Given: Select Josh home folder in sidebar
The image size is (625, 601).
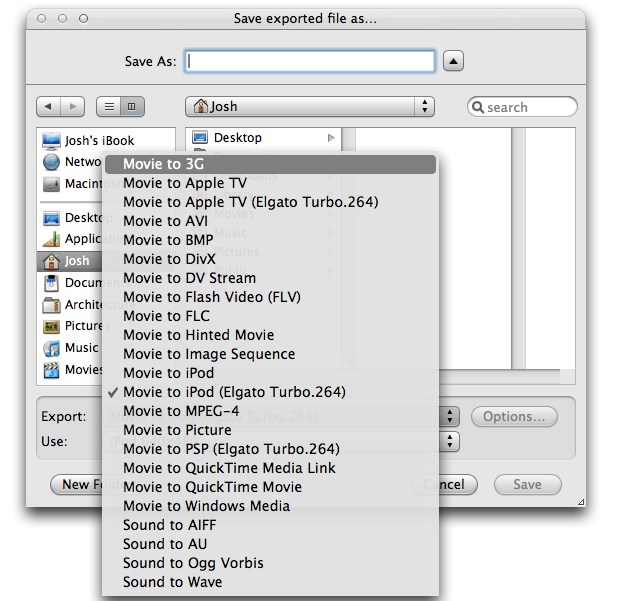Looking at the screenshot, I should 70,261.
